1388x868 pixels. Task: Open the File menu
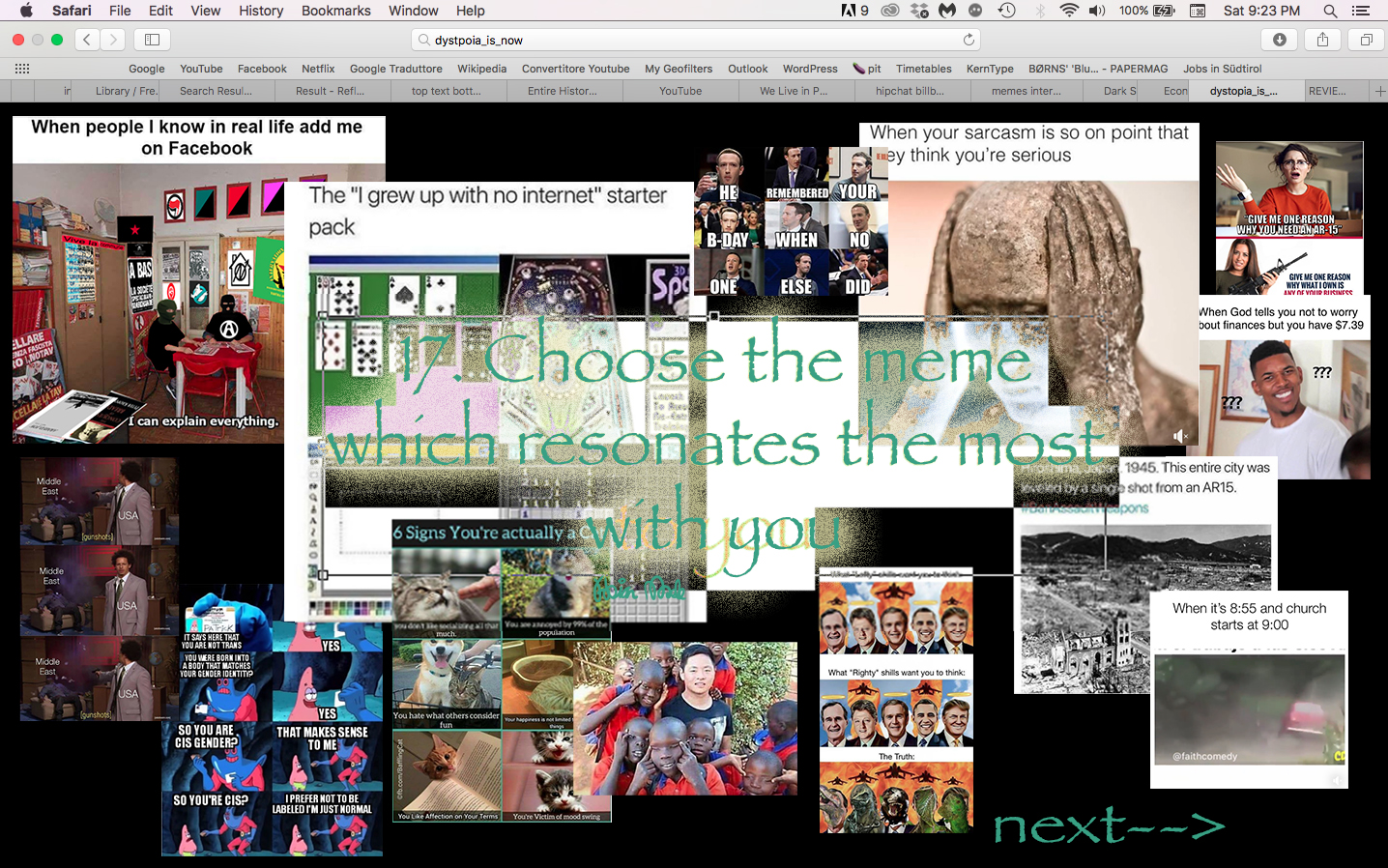[x=120, y=11]
